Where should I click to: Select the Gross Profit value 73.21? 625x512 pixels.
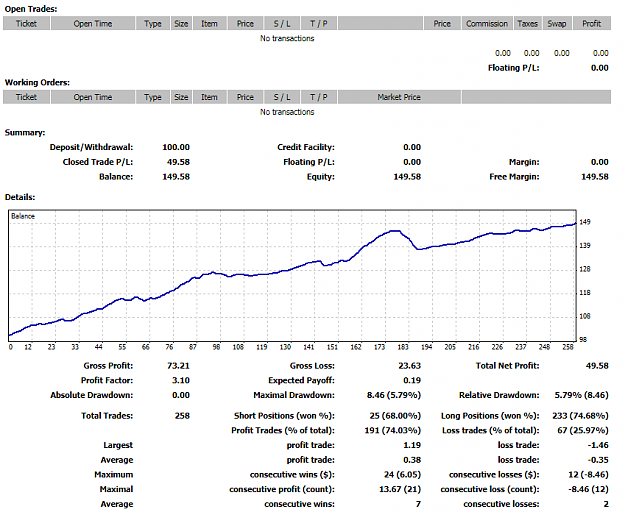pyautogui.click(x=178, y=365)
